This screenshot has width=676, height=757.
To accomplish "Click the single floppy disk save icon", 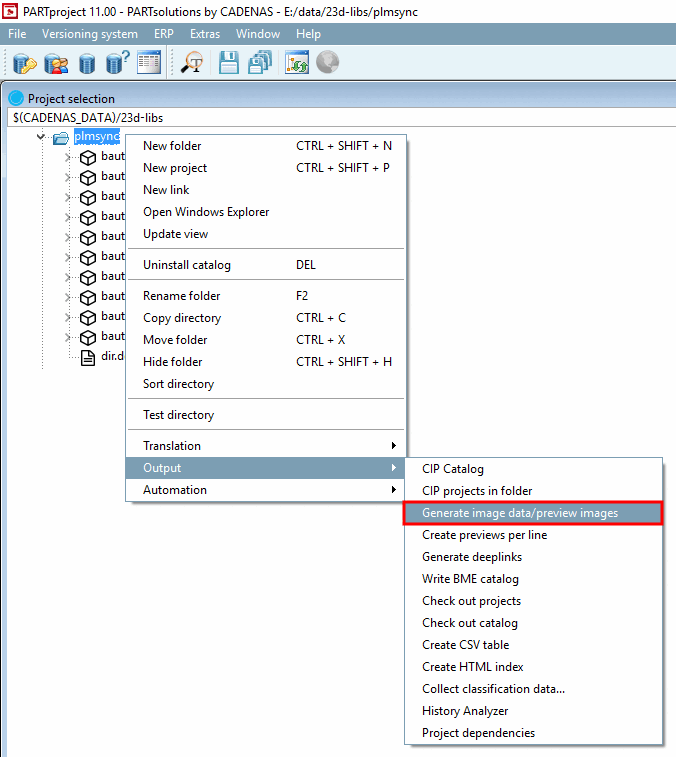I will click(228, 62).
